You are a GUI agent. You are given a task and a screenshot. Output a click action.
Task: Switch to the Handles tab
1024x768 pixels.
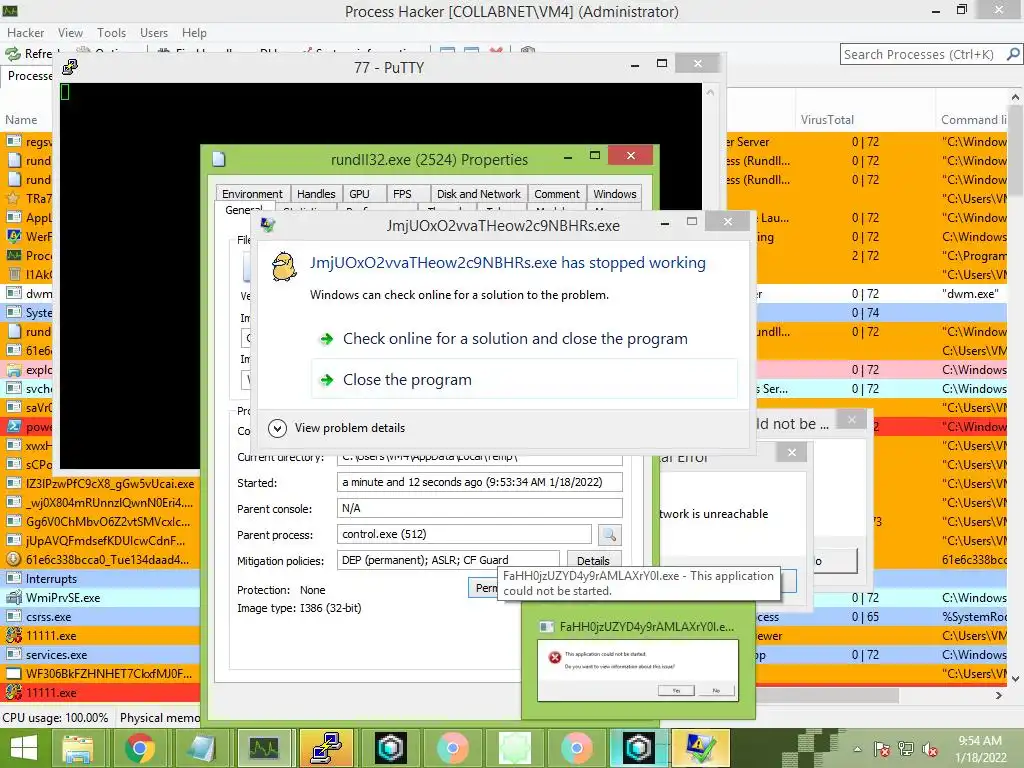pos(316,194)
